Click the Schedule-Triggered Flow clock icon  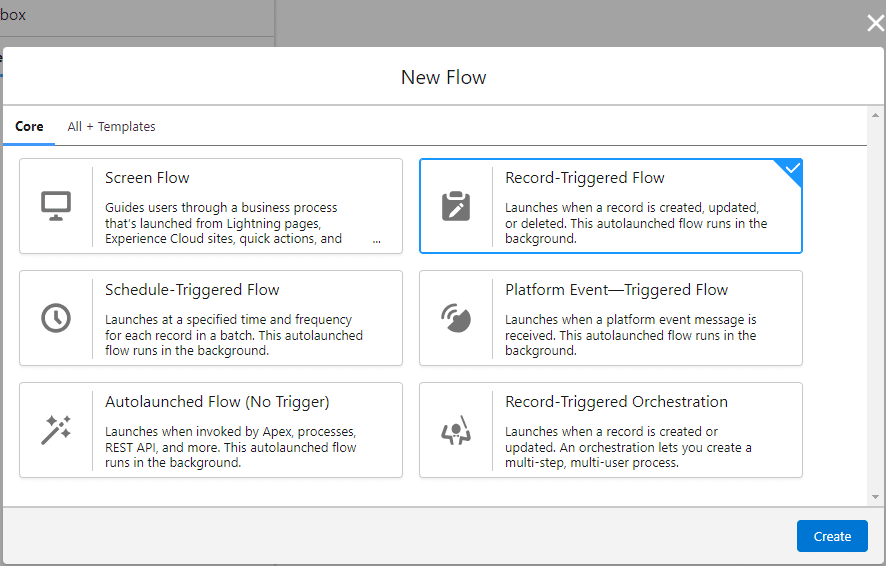pos(56,318)
